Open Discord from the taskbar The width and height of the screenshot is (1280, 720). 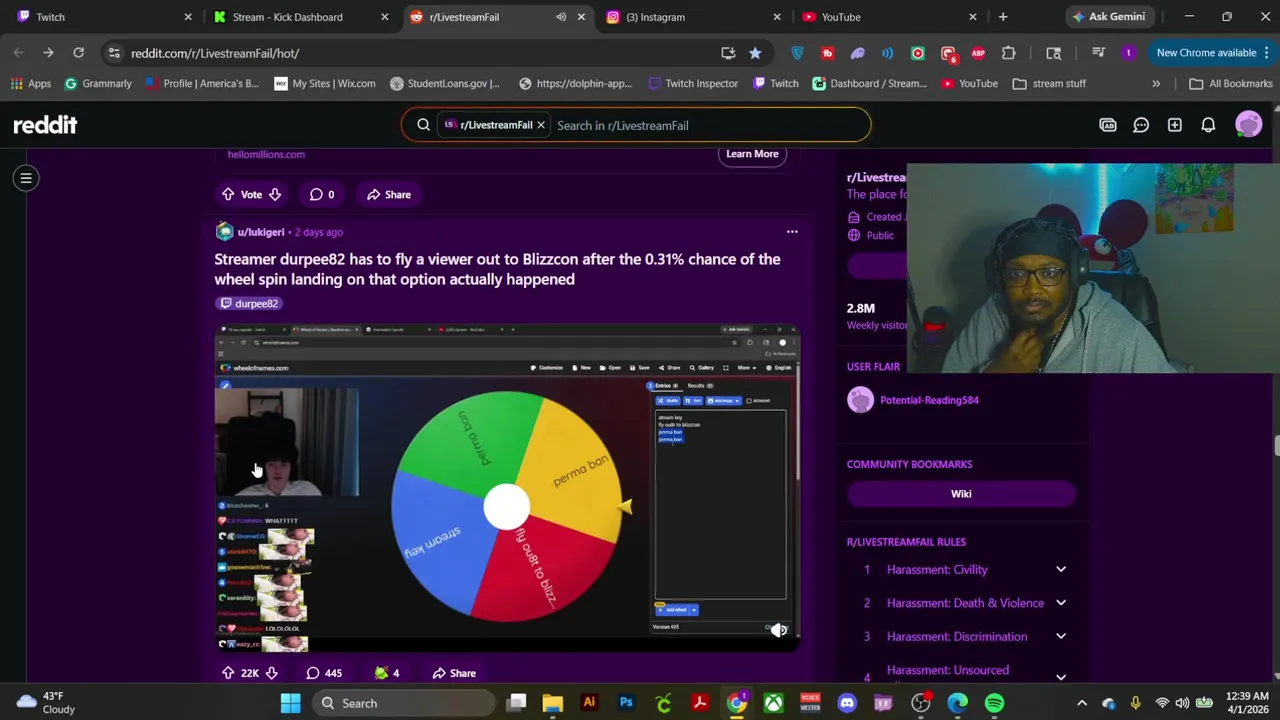[847, 703]
